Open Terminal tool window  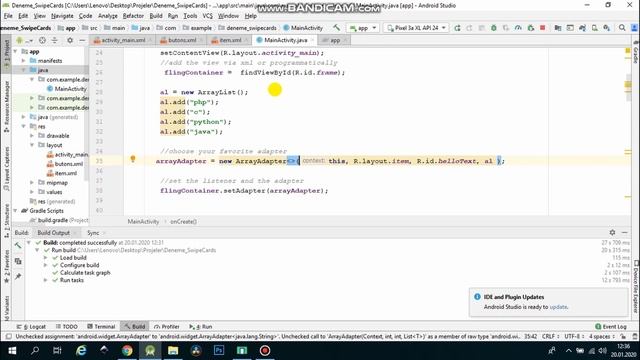click(x=101, y=327)
